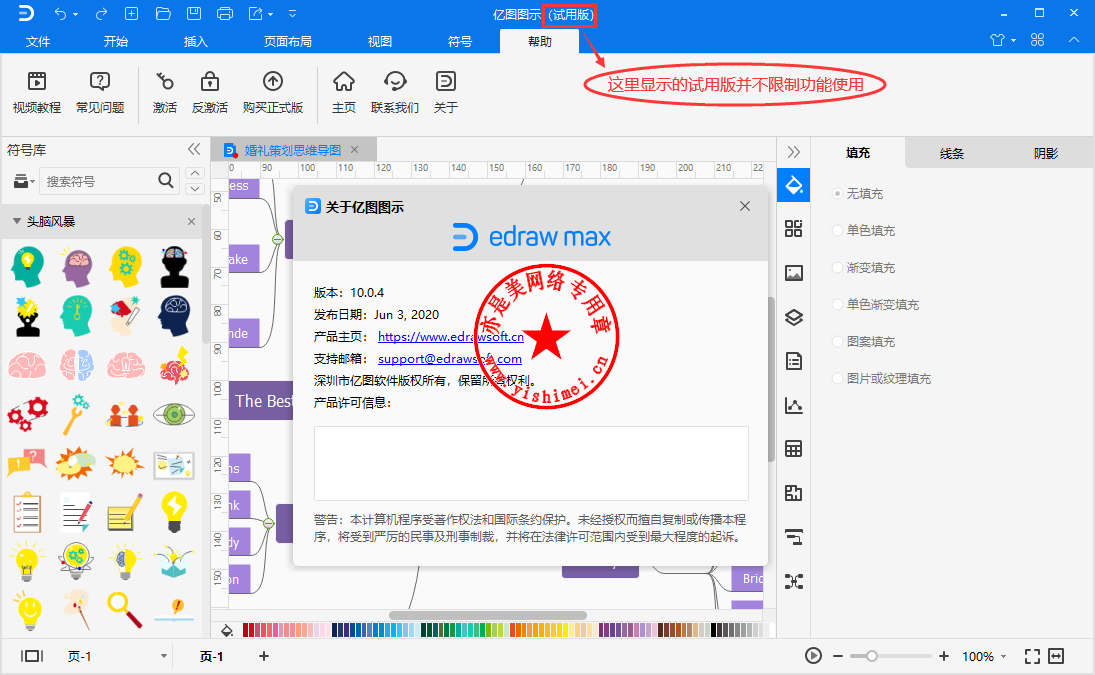Switch to the 阴影 panel tab
The width and height of the screenshot is (1095, 675).
tap(1046, 153)
